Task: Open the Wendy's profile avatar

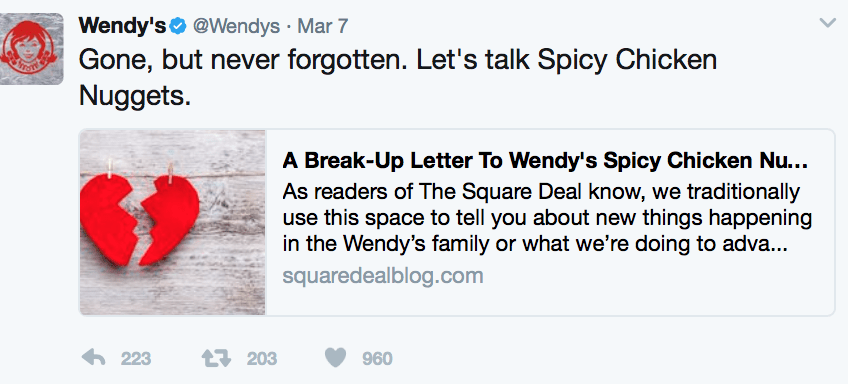Action: [31, 49]
